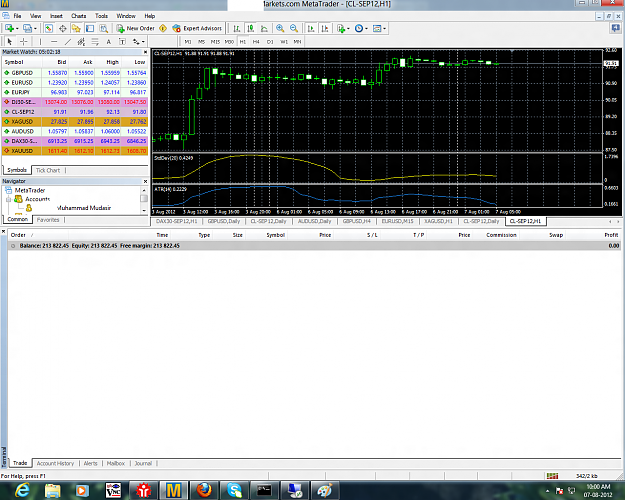Click Navigator scrollbar down arrow
The width and height of the screenshot is (625, 500).
click(x=144, y=211)
